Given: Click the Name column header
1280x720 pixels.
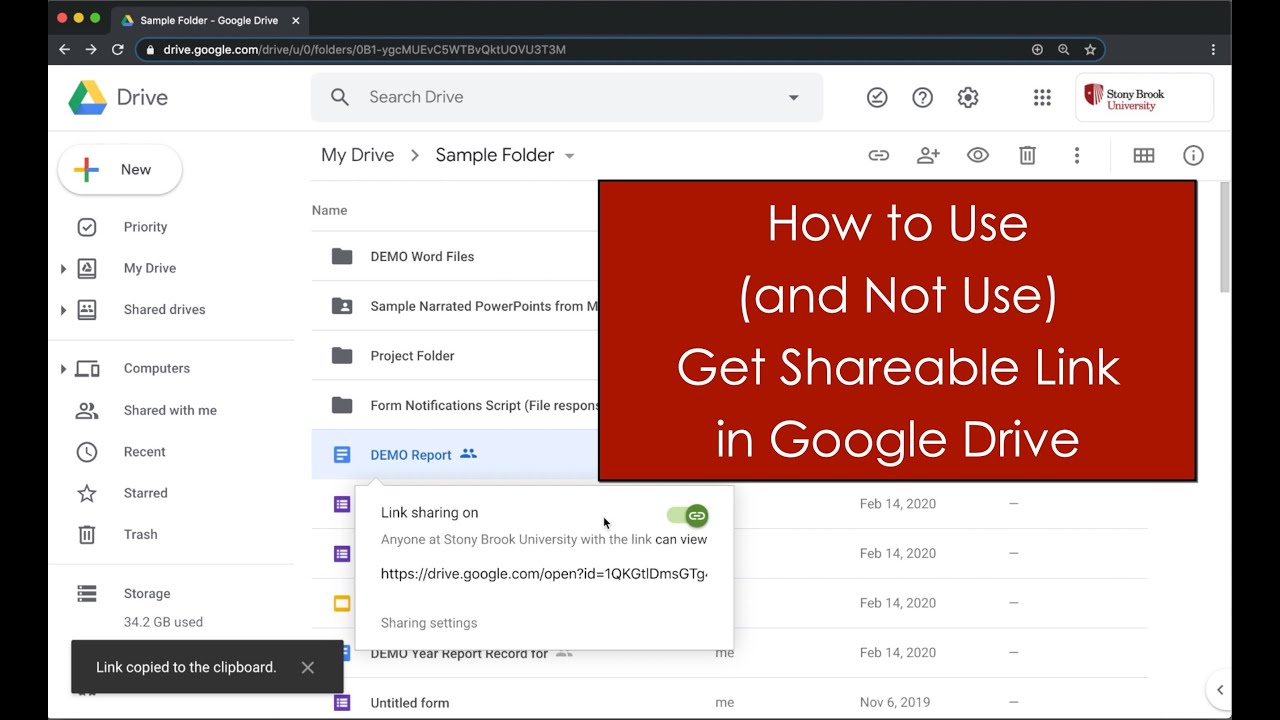Looking at the screenshot, I should click(x=329, y=210).
